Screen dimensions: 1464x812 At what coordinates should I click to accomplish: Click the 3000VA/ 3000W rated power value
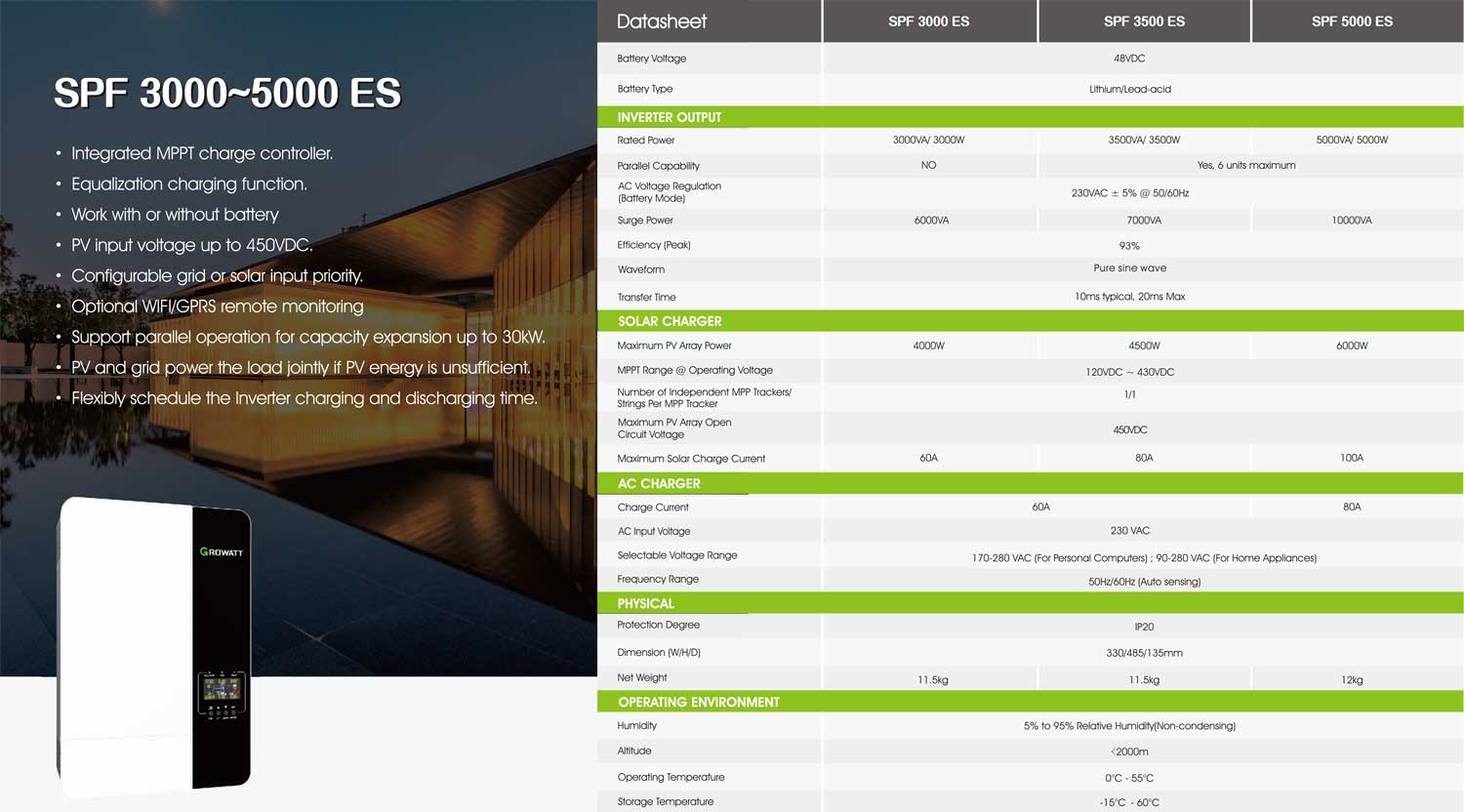tap(928, 141)
